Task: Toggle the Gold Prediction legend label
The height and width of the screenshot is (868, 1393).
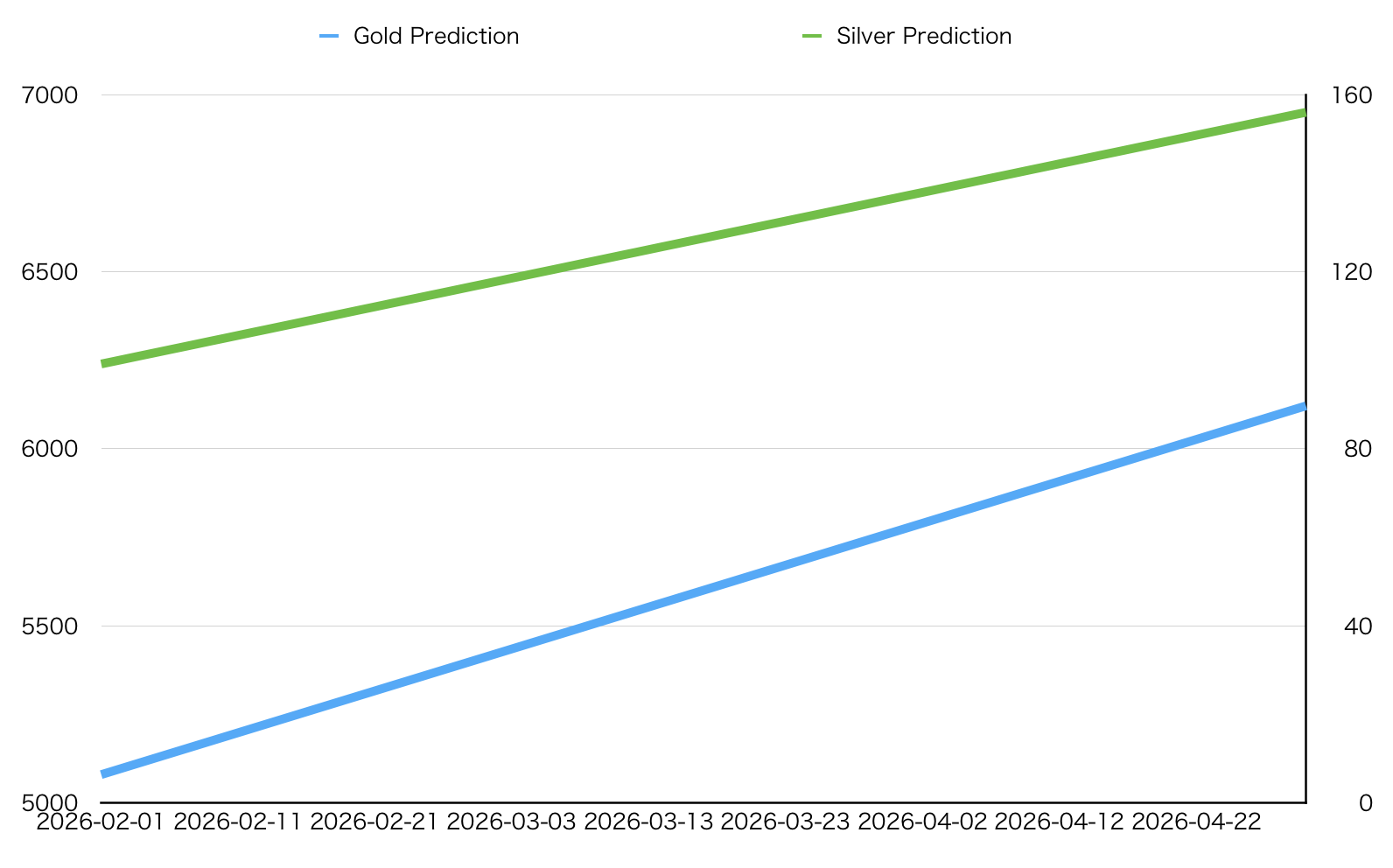Action: (436, 36)
